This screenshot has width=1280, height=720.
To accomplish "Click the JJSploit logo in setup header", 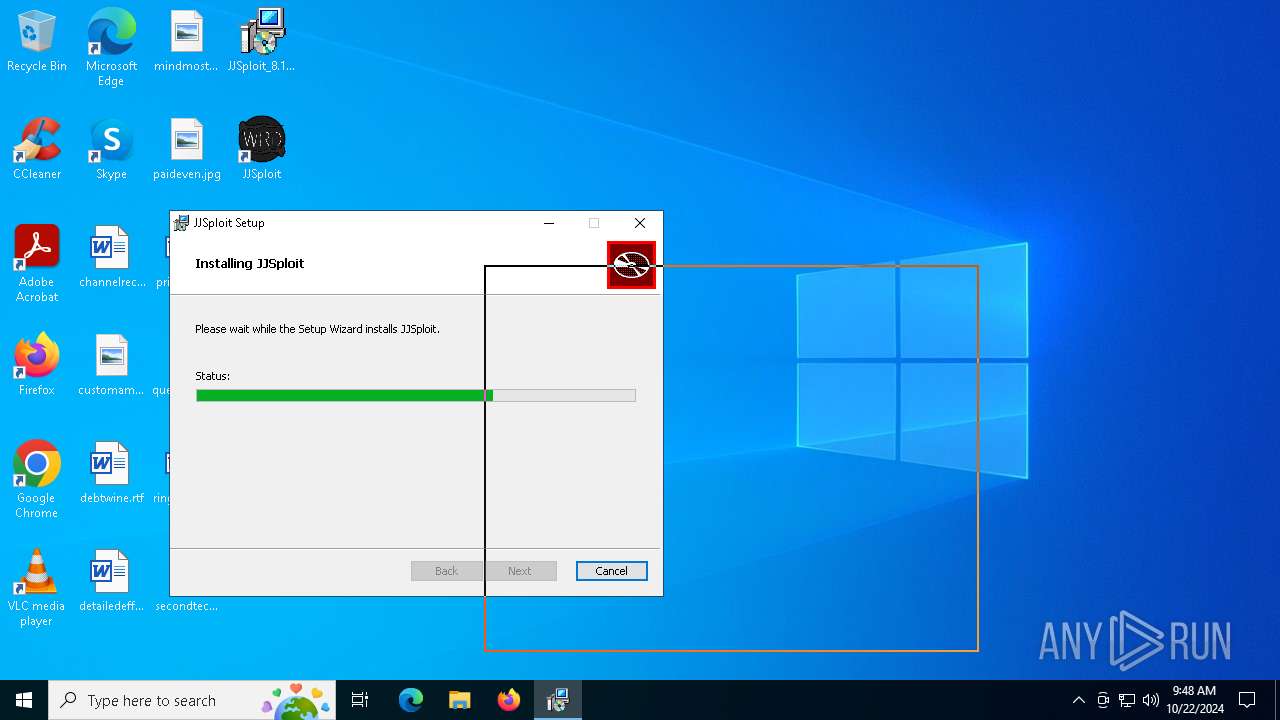I will coord(631,265).
